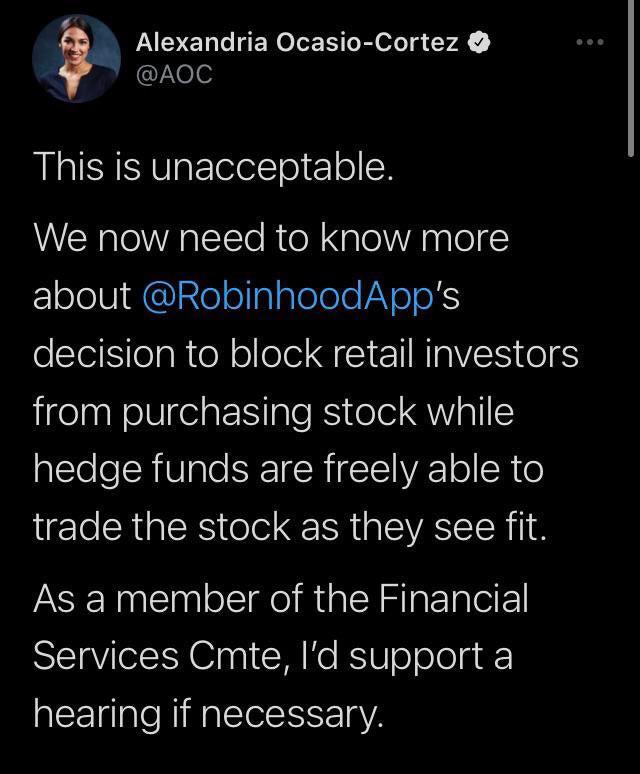Click the word "about" before the mention
The width and height of the screenshot is (640, 774).
(x=82, y=295)
